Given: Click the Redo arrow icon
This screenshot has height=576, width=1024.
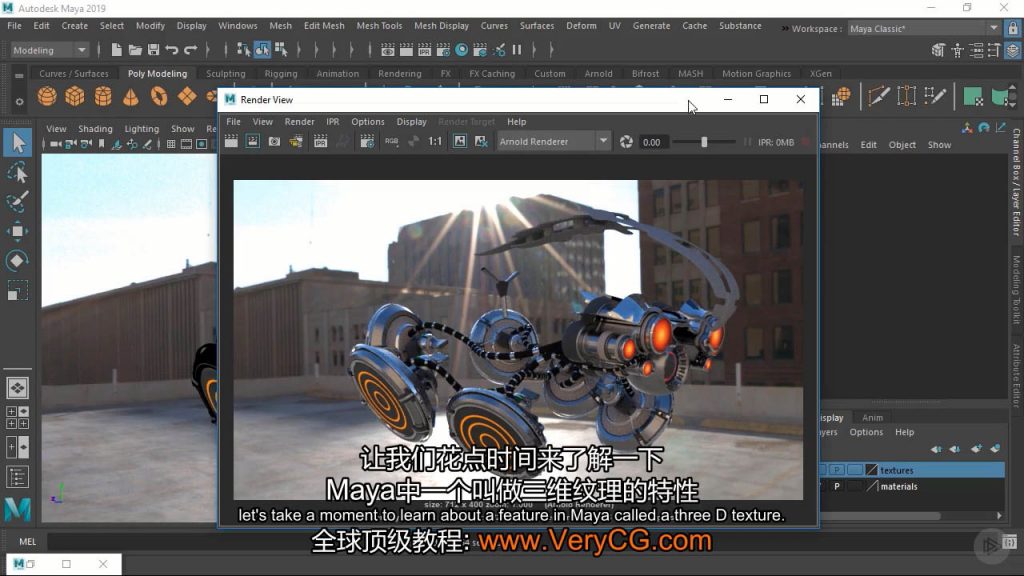Looking at the screenshot, I should click(x=191, y=50).
